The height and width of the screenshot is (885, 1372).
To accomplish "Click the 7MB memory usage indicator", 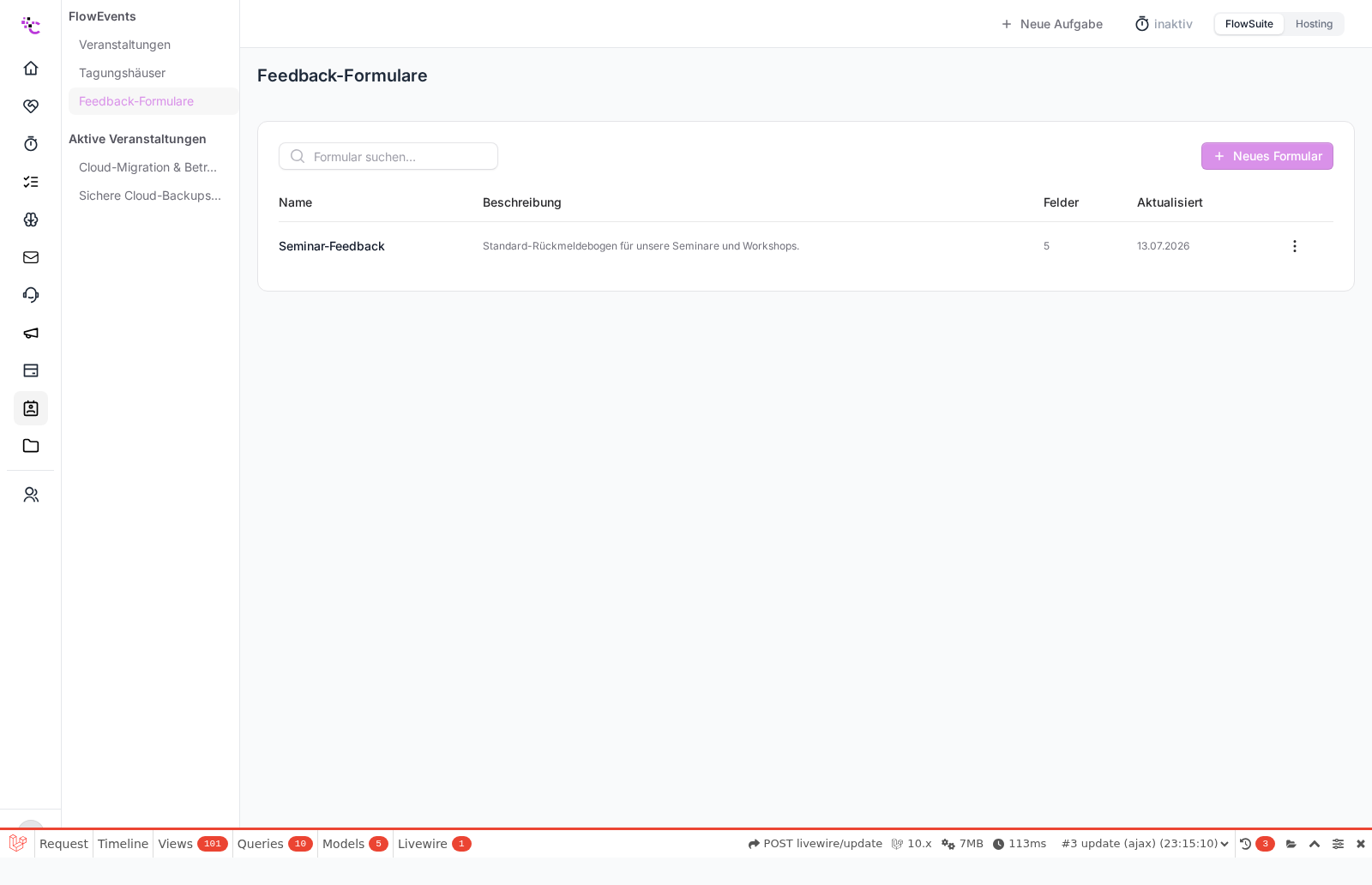I will pos(962,844).
